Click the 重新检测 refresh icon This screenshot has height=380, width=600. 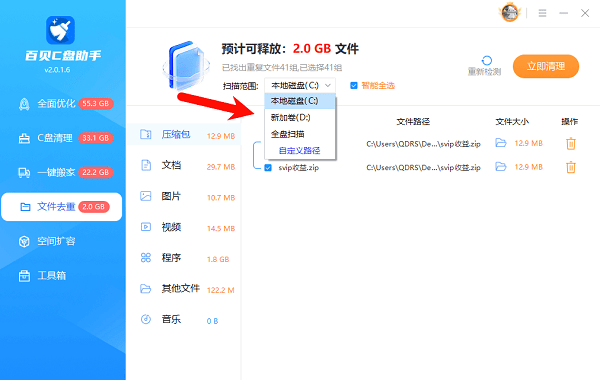coord(487,60)
